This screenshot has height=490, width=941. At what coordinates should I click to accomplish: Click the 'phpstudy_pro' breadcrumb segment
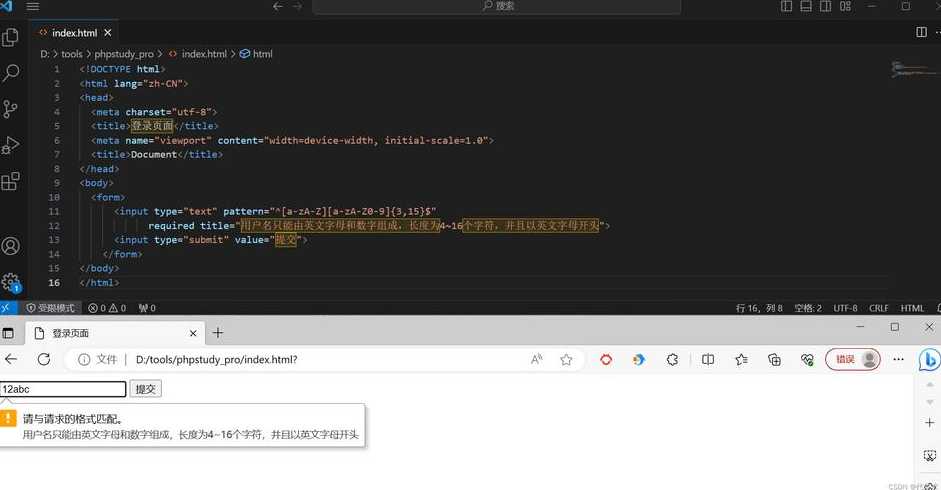[124, 54]
